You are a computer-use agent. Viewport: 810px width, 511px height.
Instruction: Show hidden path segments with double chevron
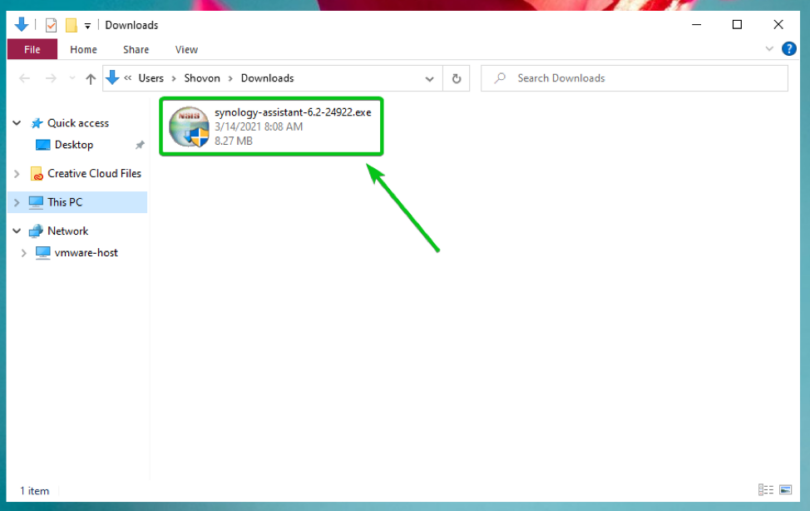click(x=128, y=78)
